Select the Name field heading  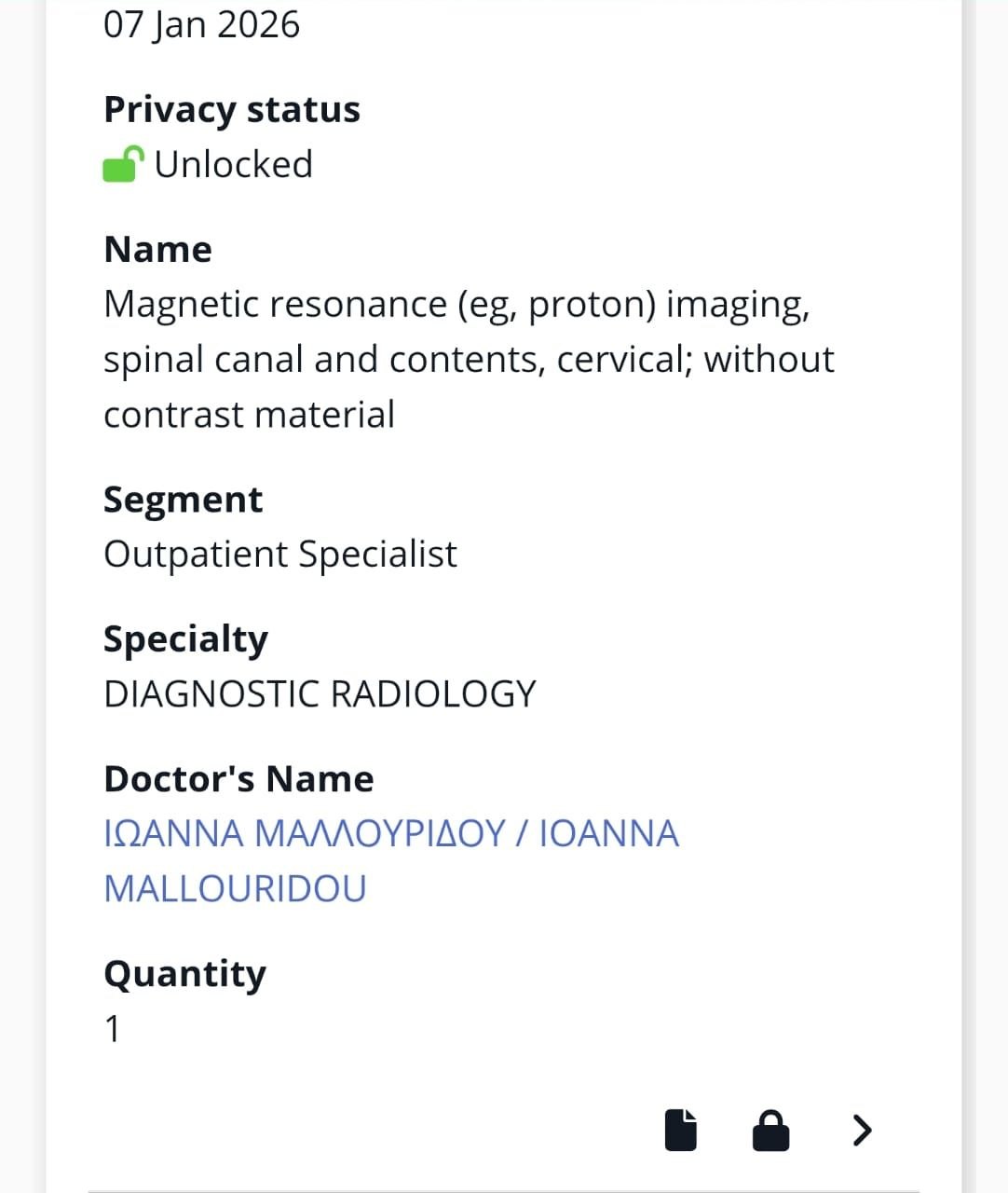point(158,249)
